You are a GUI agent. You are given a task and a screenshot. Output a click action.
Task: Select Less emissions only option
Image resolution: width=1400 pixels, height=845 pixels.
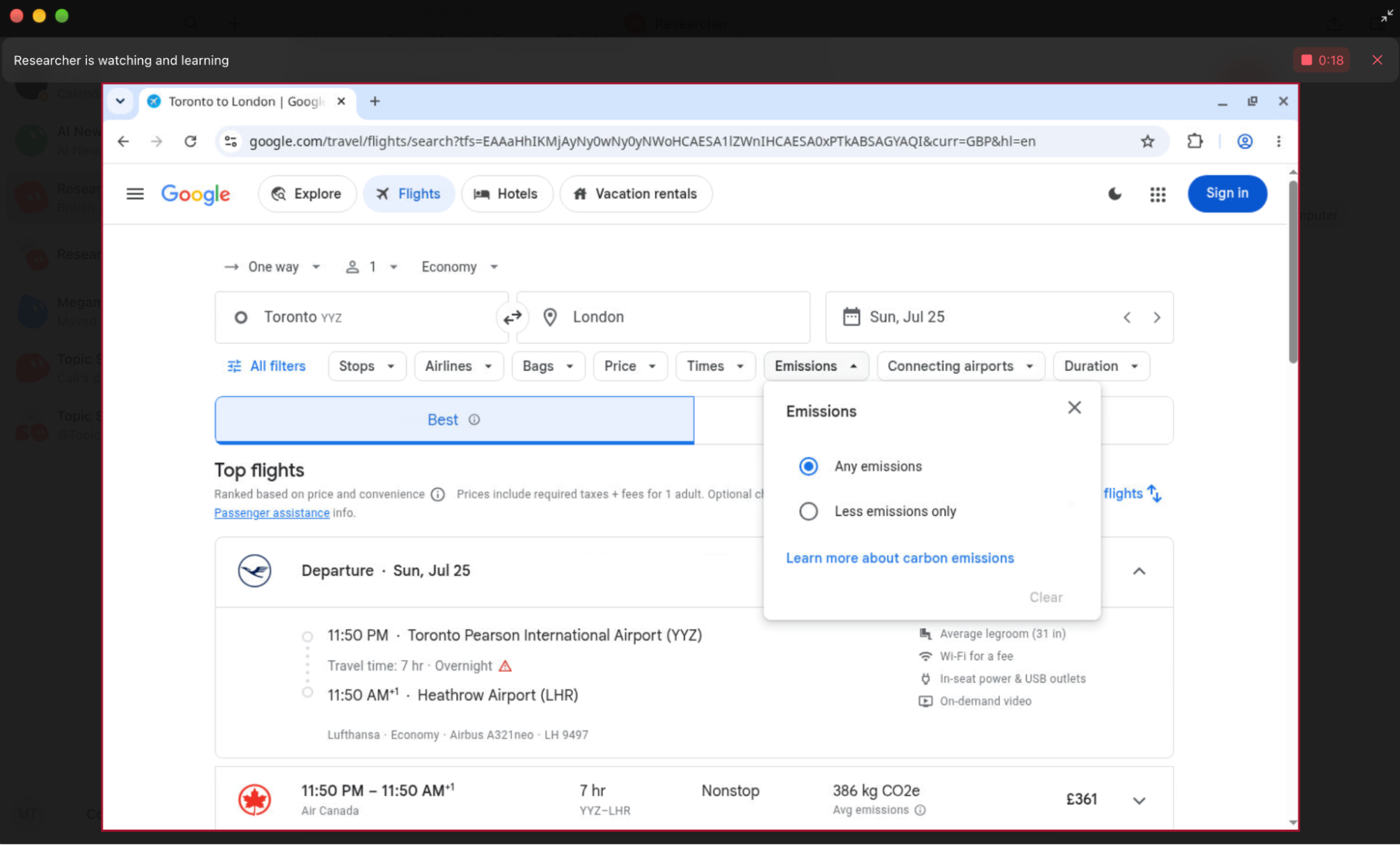click(x=808, y=511)
